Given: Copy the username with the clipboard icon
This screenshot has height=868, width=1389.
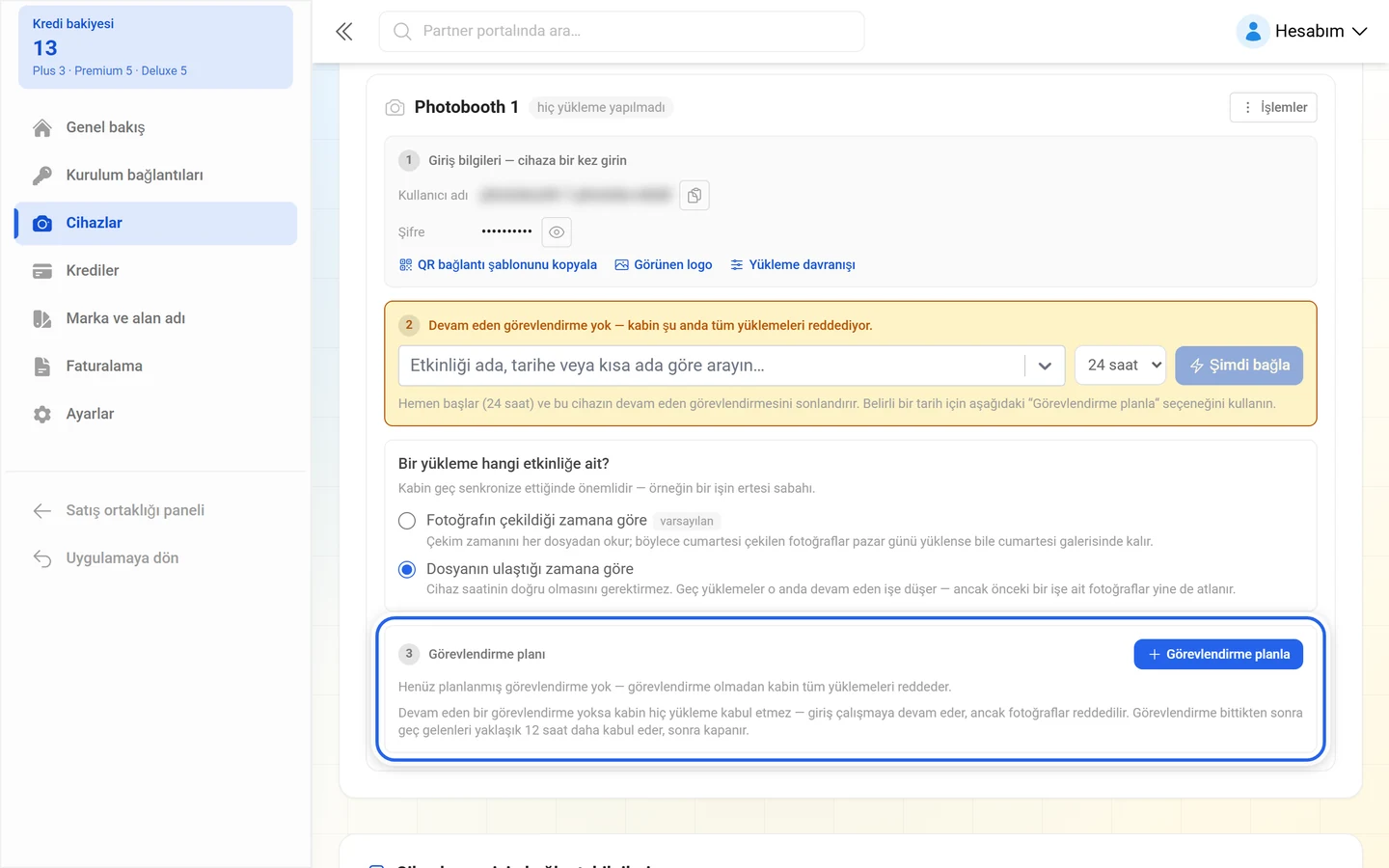Looking at the screenshot, I should 694,196.
